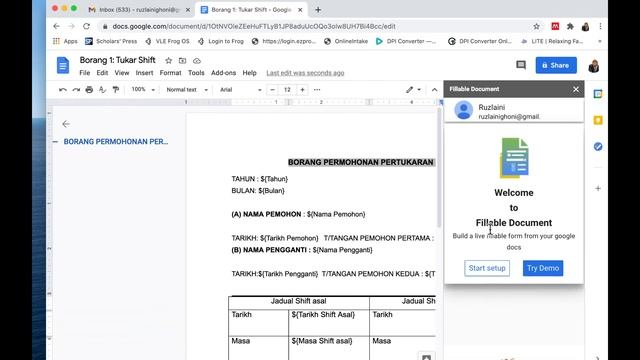Image resolution: width=640 pixels, height=360 pixels.
Task: Open the Format menu
Action: [170, 73]
